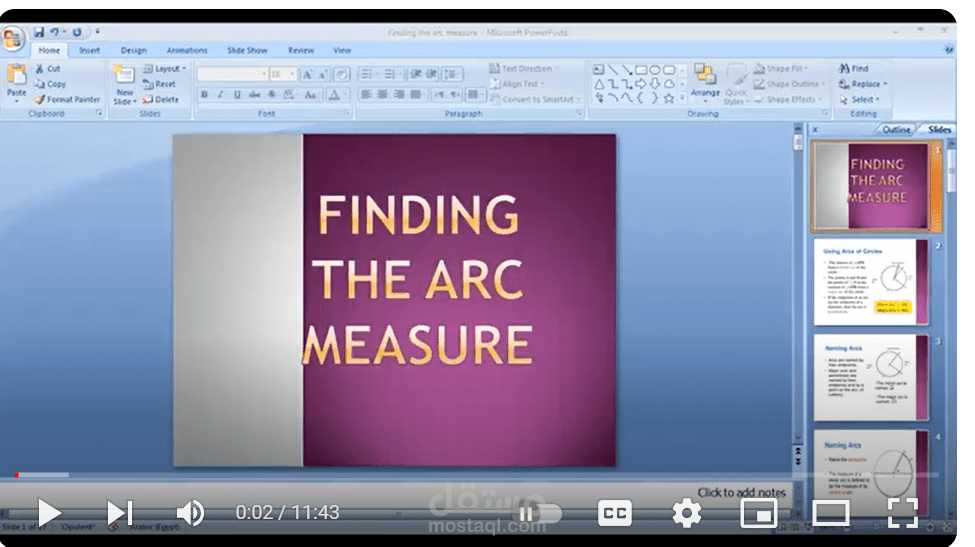Open the Review ribbon tab
The height and width of the screenshot is (547, 975).
(x=301, y=50)
